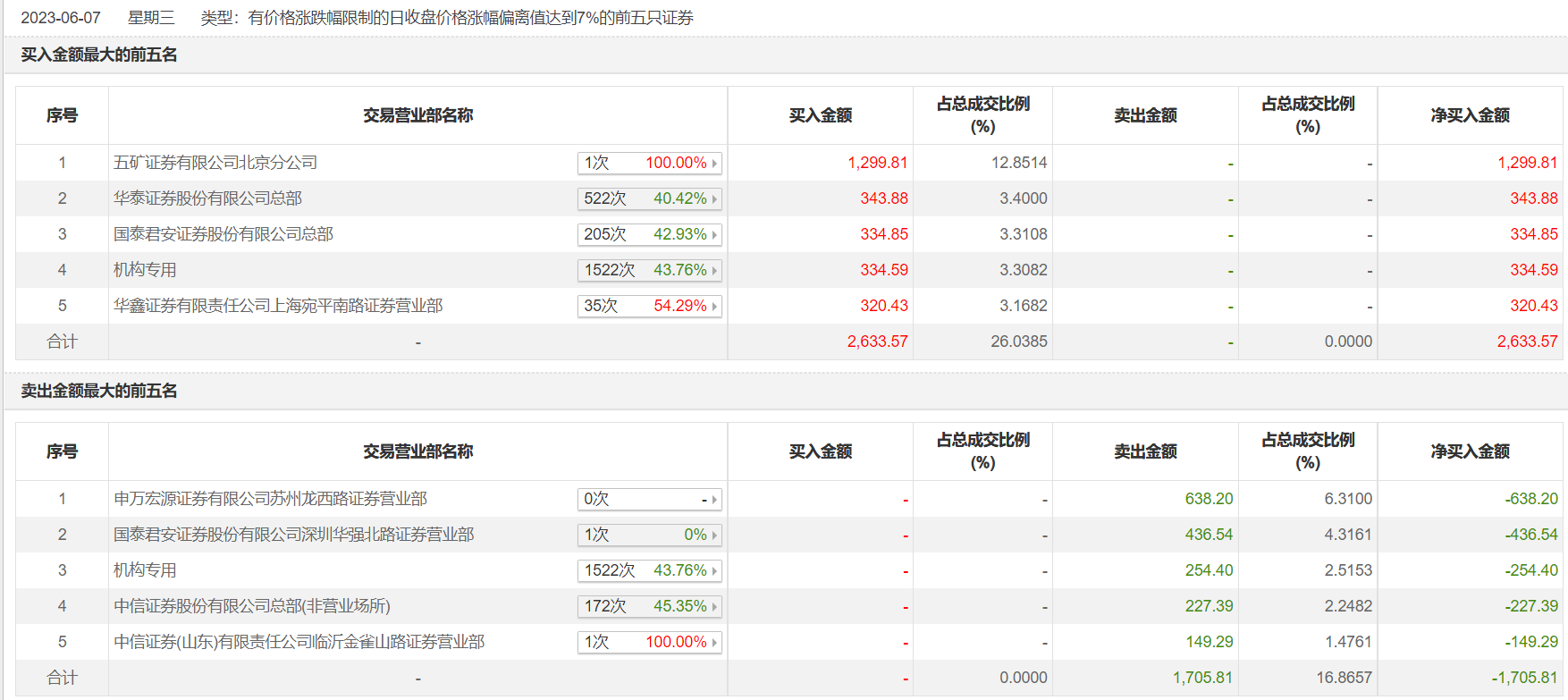Click 国泰君安证券深圳华强北路证券营业部 link
Screen dimensions: 1568x700
point(294,535)
